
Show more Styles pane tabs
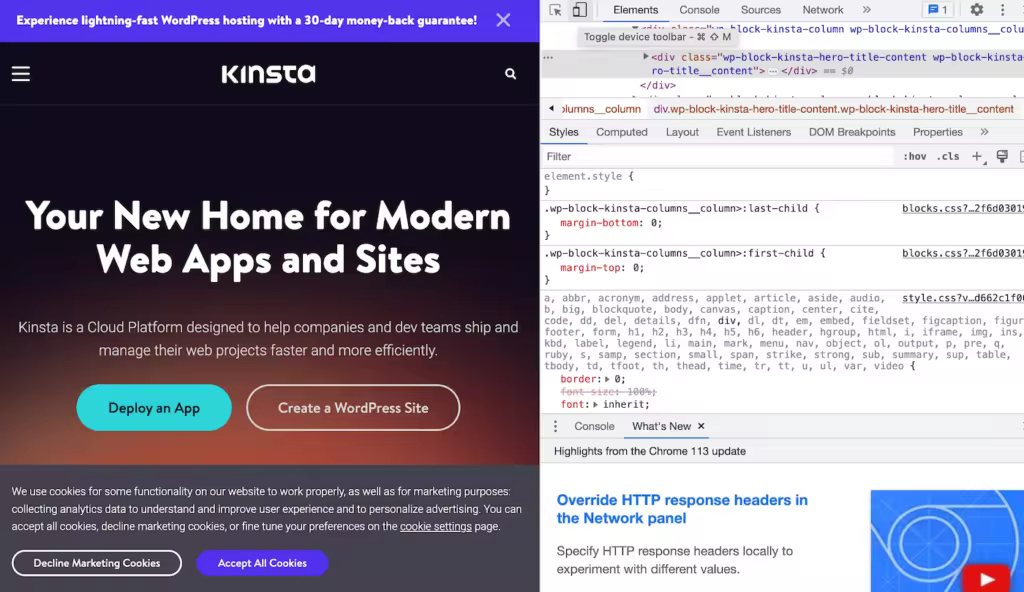[x=984, y=132]
